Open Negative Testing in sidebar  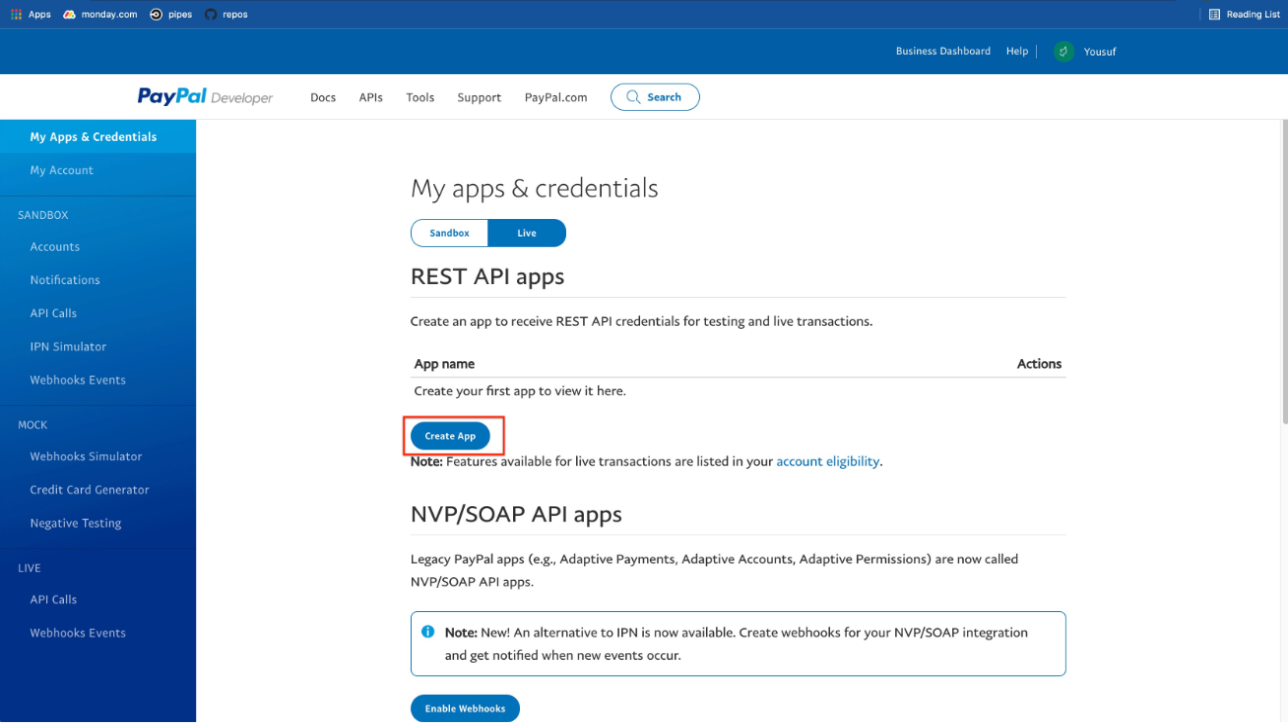coord(76,523)
